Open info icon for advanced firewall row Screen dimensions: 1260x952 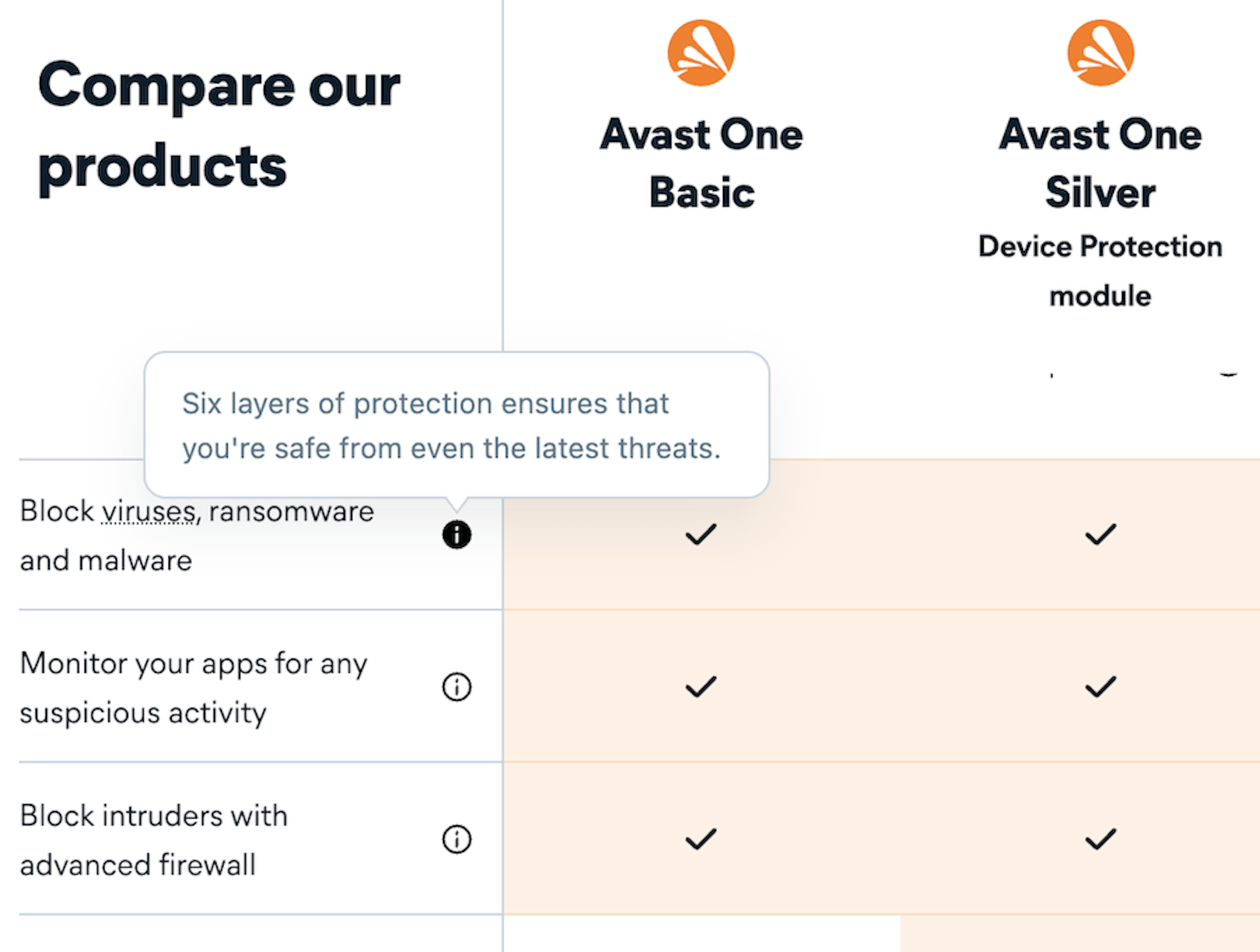[x=457, y=839]
